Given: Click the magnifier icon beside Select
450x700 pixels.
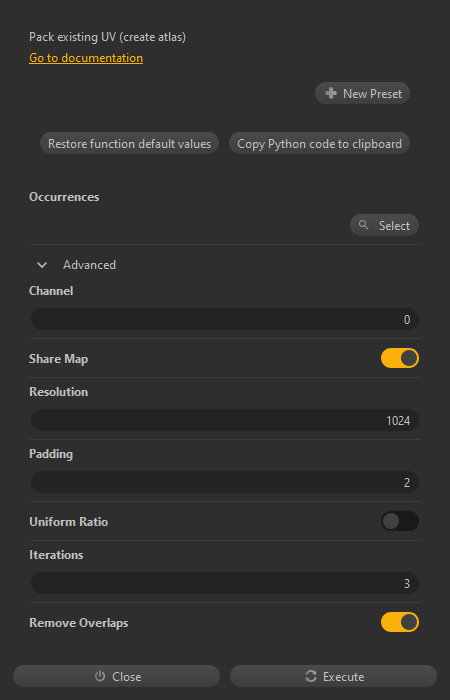Looking at the screenshot, I should [x=364, y=225].
